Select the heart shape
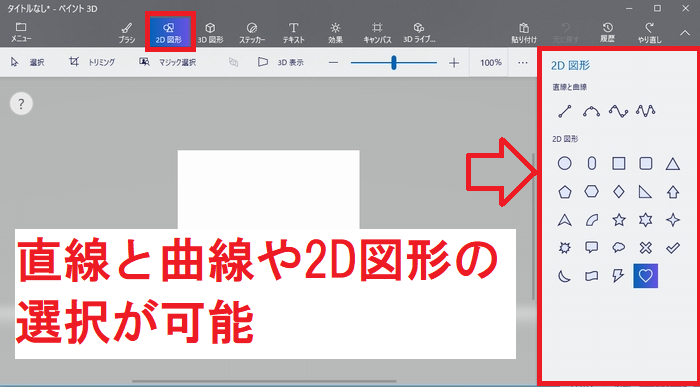Viewport: 700px width, 387px height. pos(645,276)
